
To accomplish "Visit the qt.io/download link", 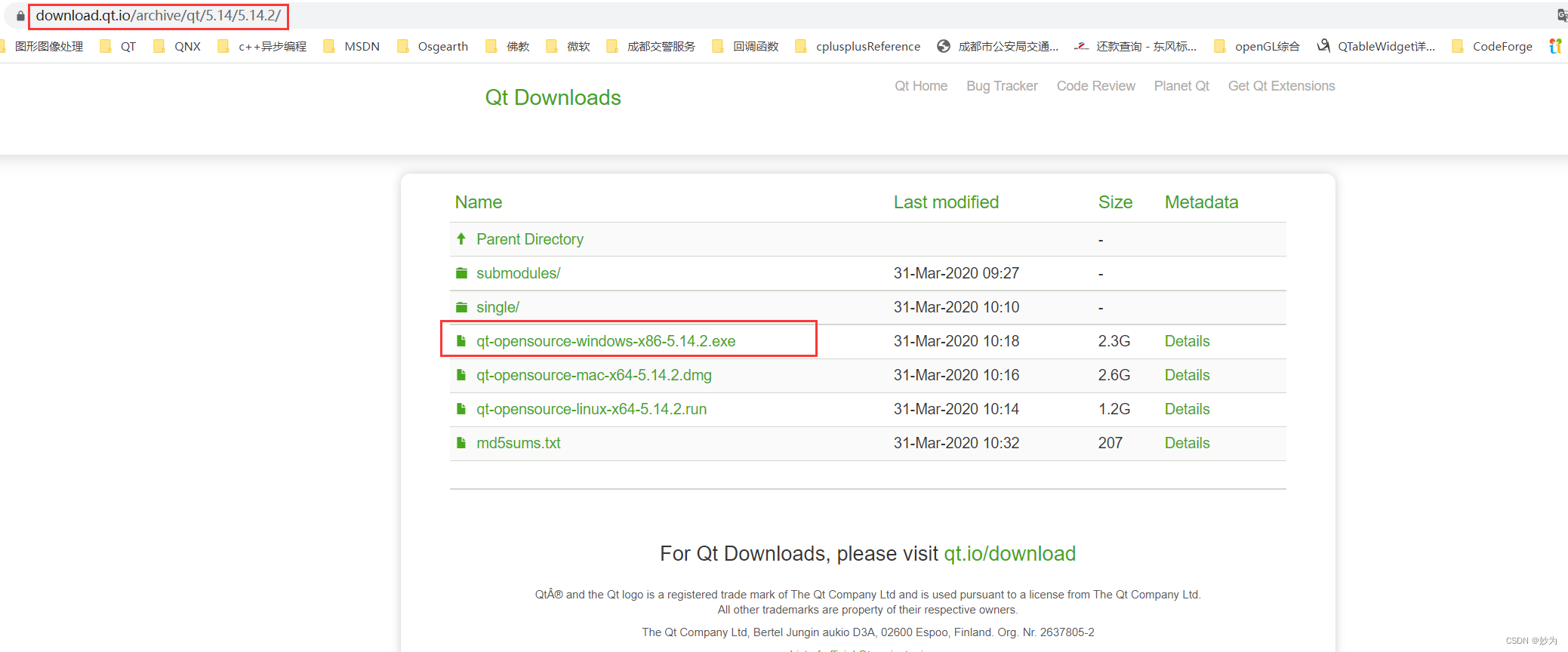I will tap(1009, 554).
